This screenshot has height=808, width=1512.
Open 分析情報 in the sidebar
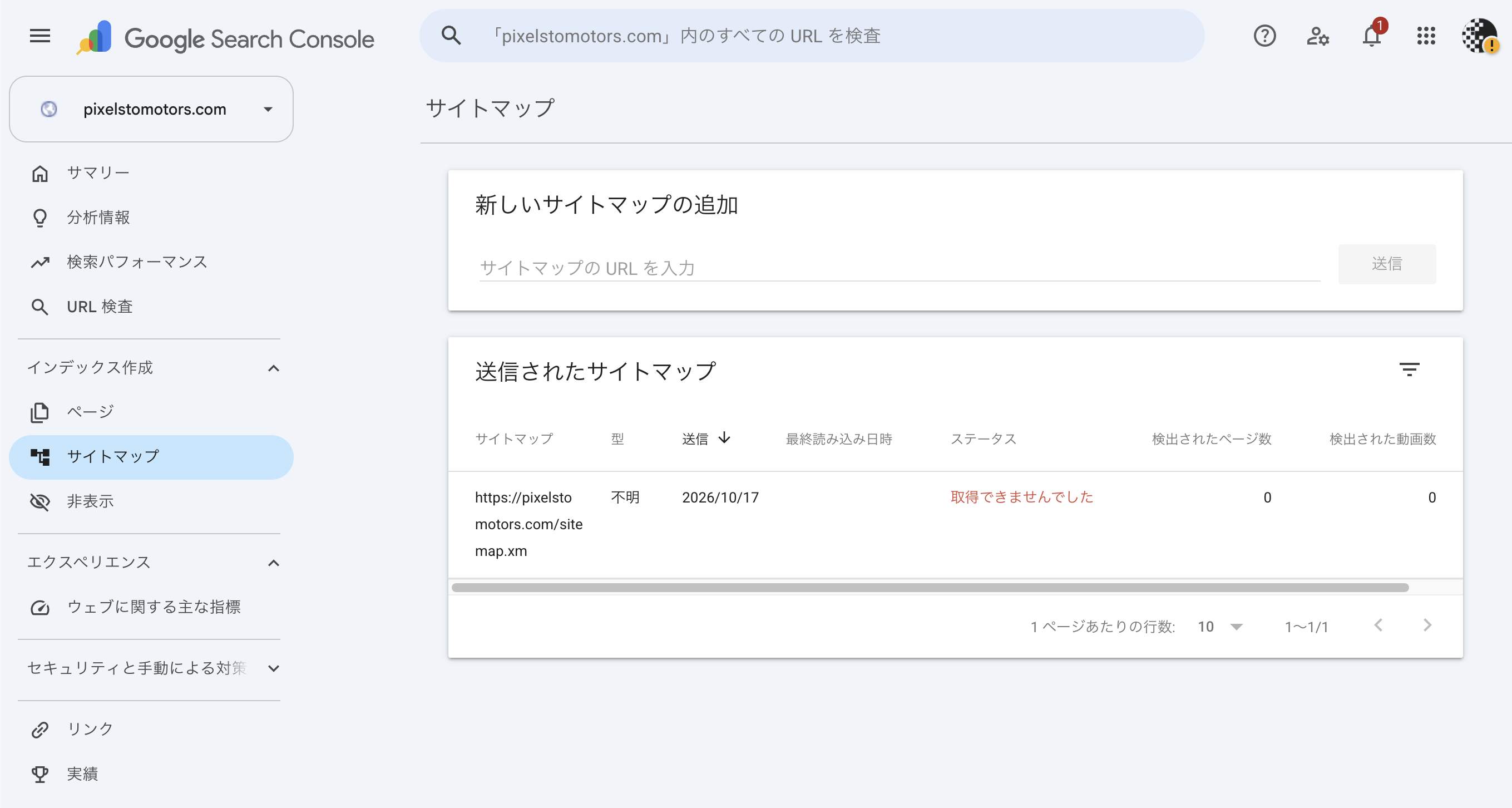[151, 217]
